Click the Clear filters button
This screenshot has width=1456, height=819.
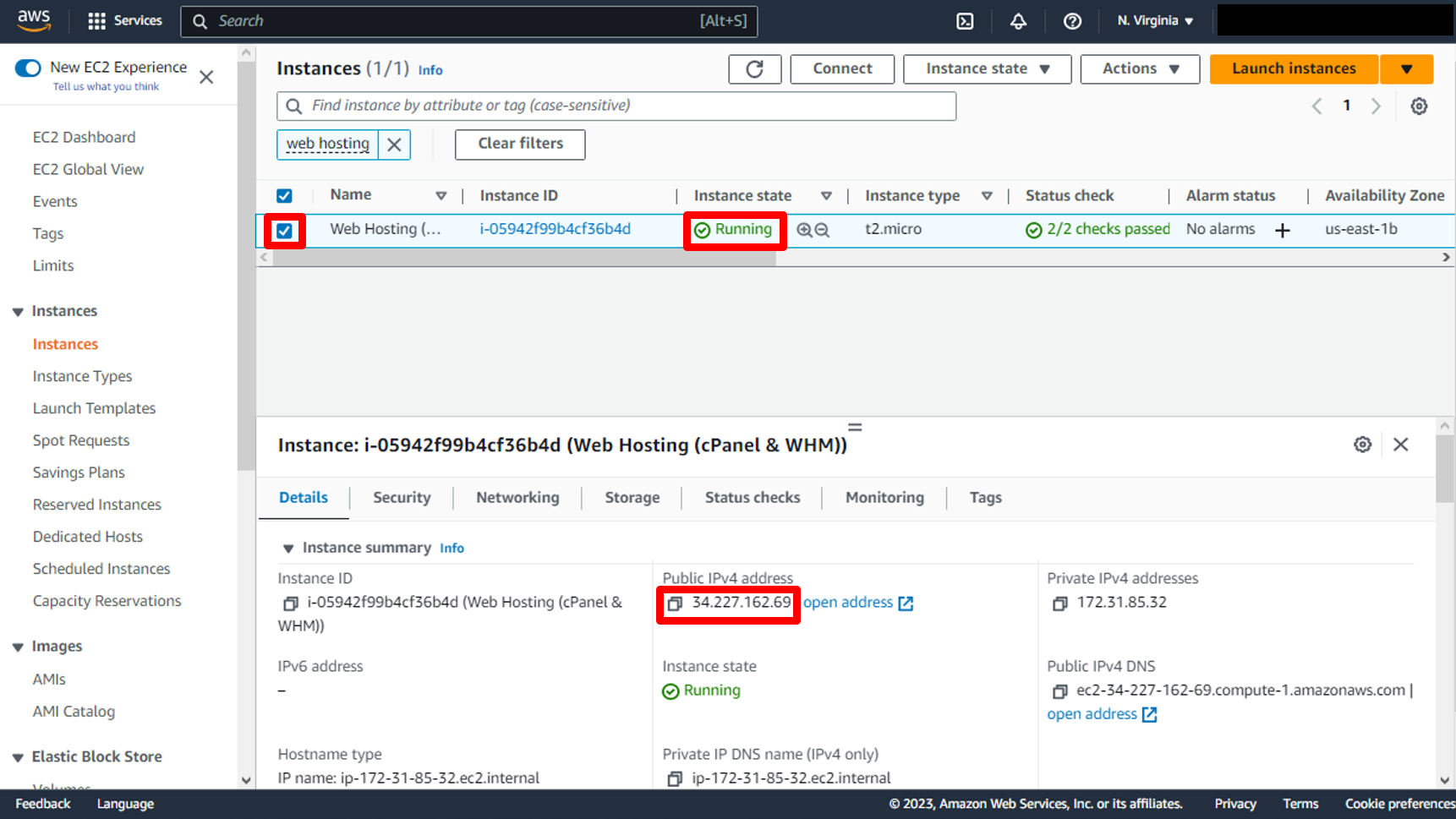pyautogui.click(x=520, y=145)
